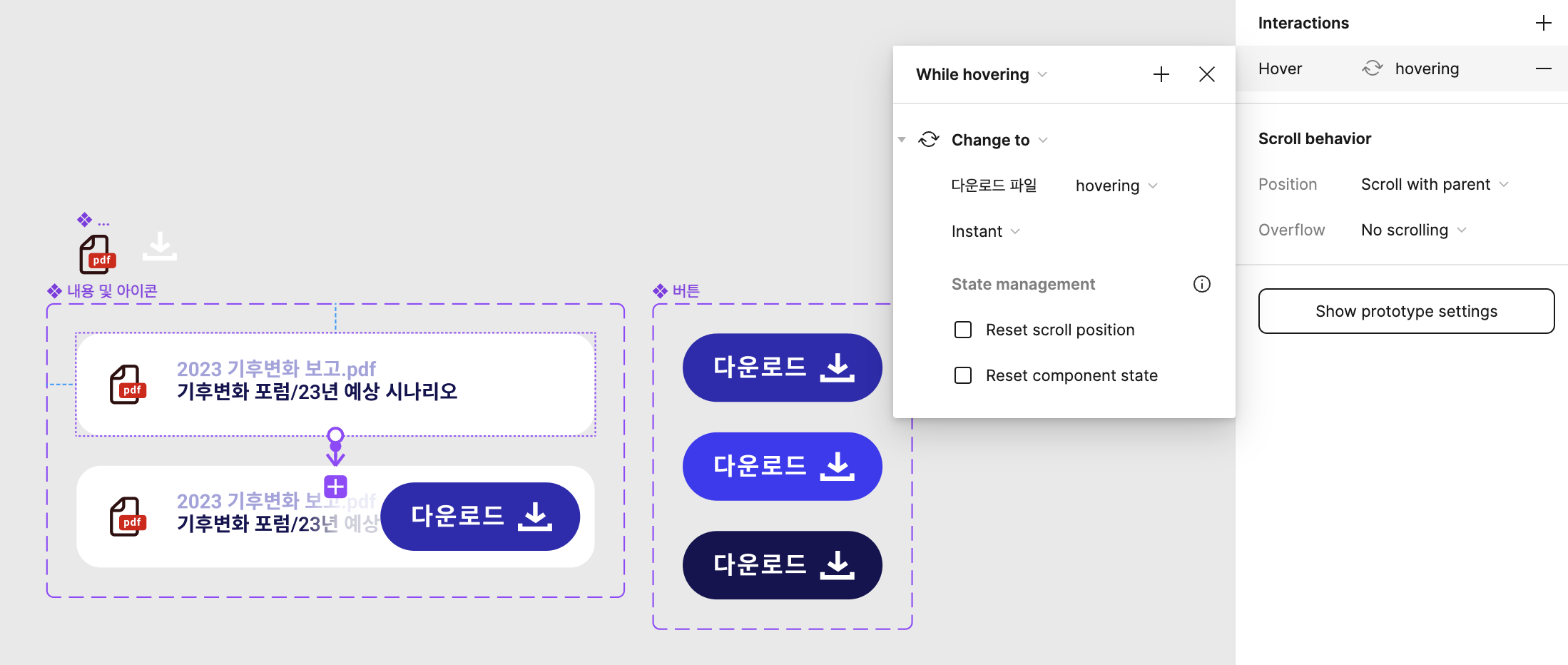Select the bottom dark navy 다운로드 button
Viewport: 1568px width, 665px height.
[783, 565]
